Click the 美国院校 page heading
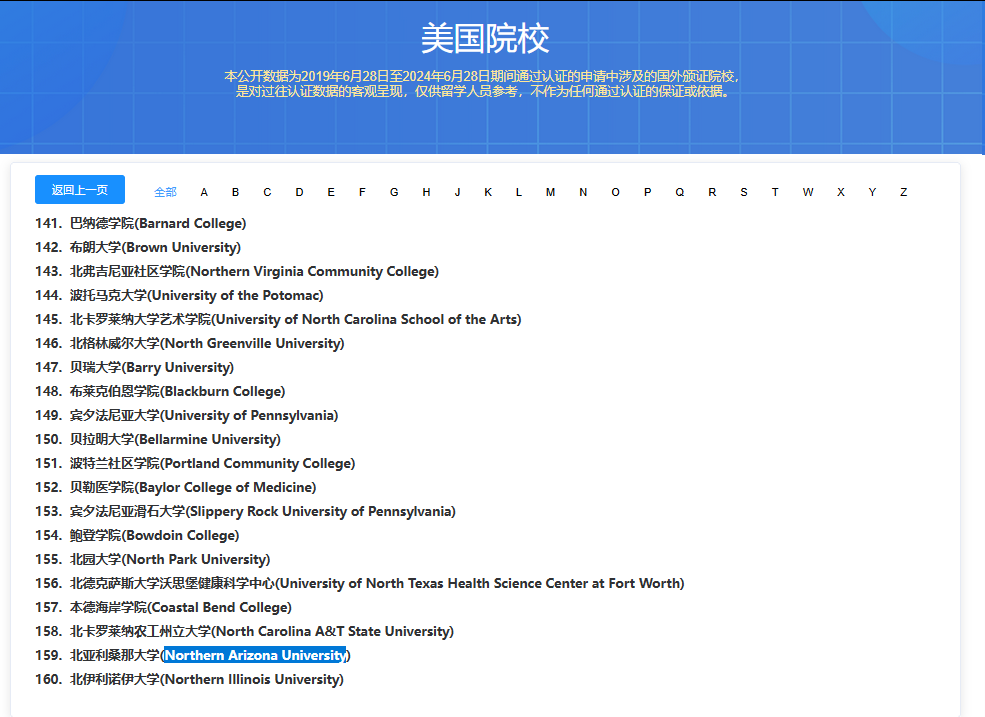Image resolution: width=985 pixels, height=717 pixels. (485, 38)
